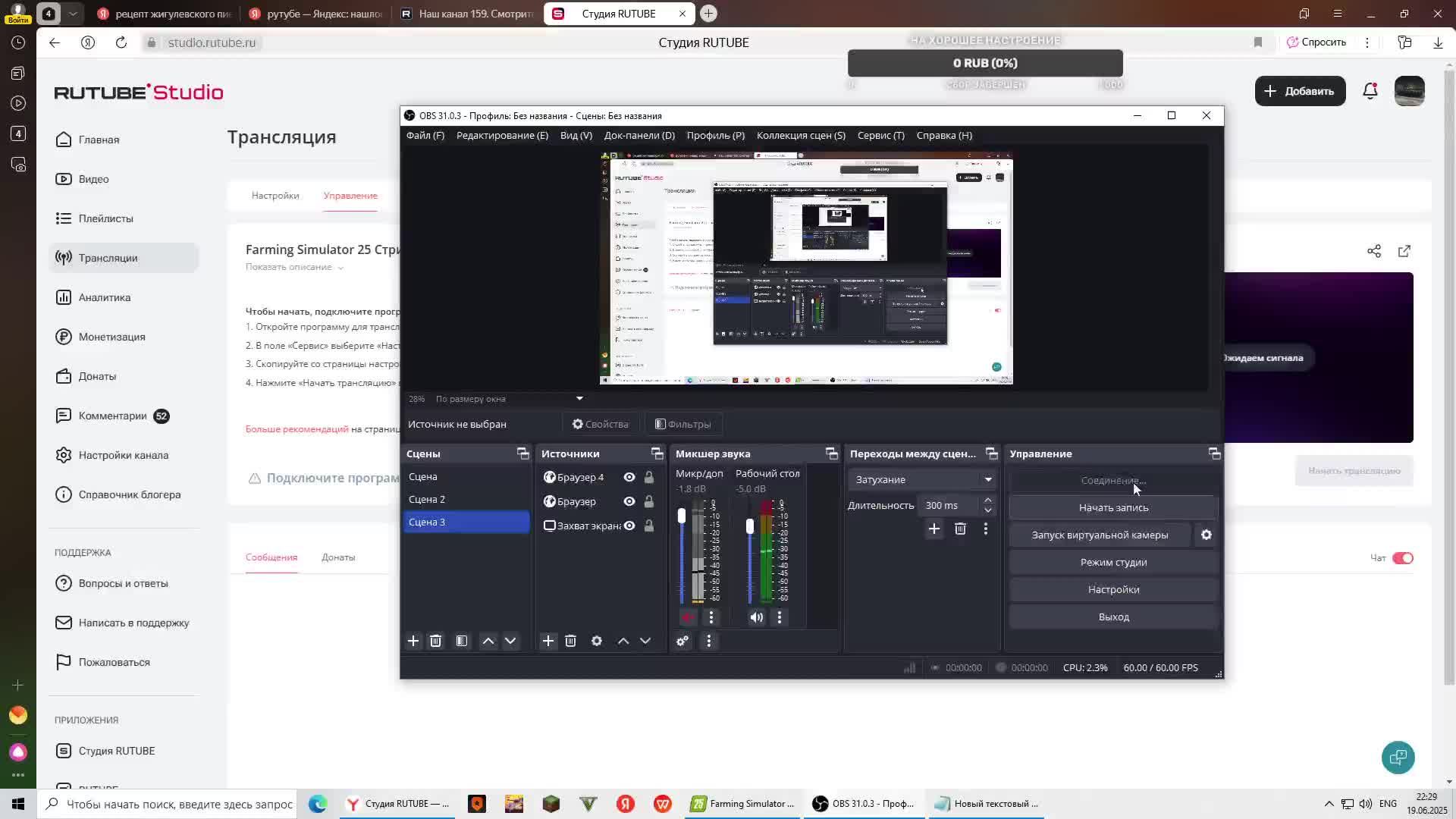Click Начать запись button in OBS
Screen dimensions: 1456x819
coord(1113,508)
